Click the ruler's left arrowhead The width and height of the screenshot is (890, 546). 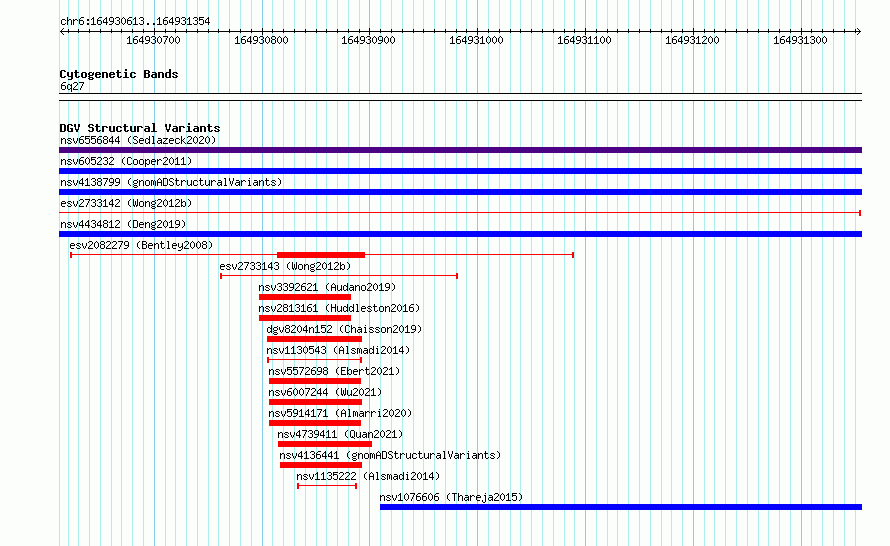[62, 32]
